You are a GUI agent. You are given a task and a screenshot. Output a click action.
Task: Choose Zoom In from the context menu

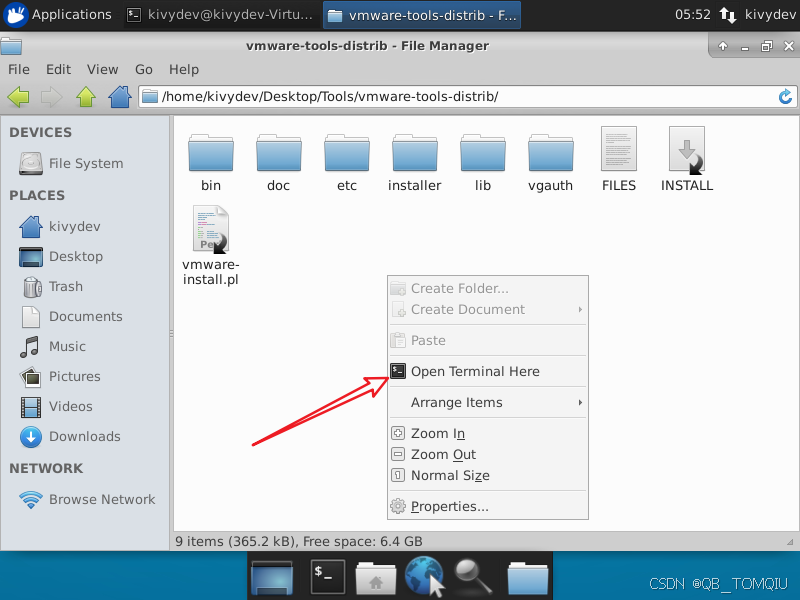click(x=488, y=434)
